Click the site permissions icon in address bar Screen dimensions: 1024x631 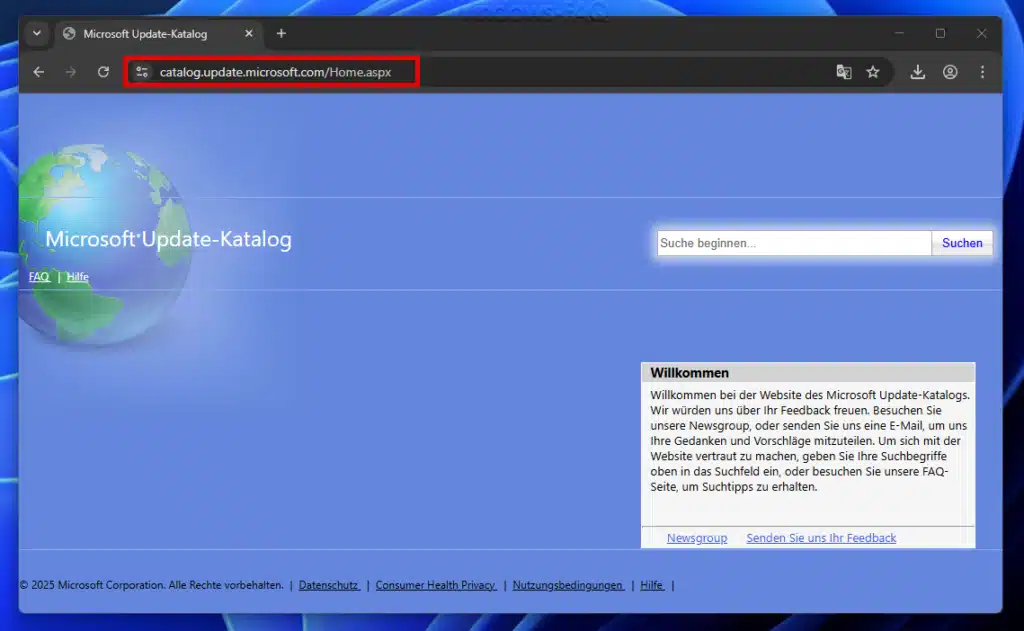click(x=143, y=71)
